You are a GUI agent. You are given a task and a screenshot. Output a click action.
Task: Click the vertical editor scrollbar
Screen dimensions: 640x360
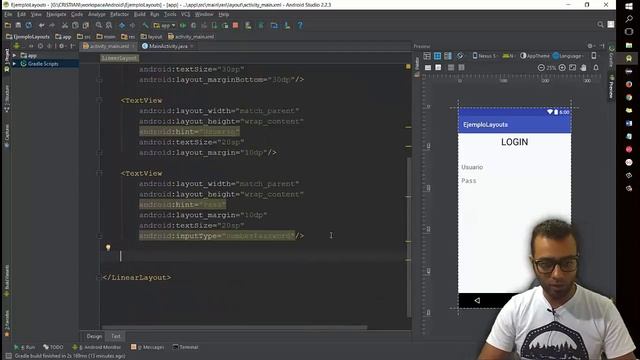point(409,237)
